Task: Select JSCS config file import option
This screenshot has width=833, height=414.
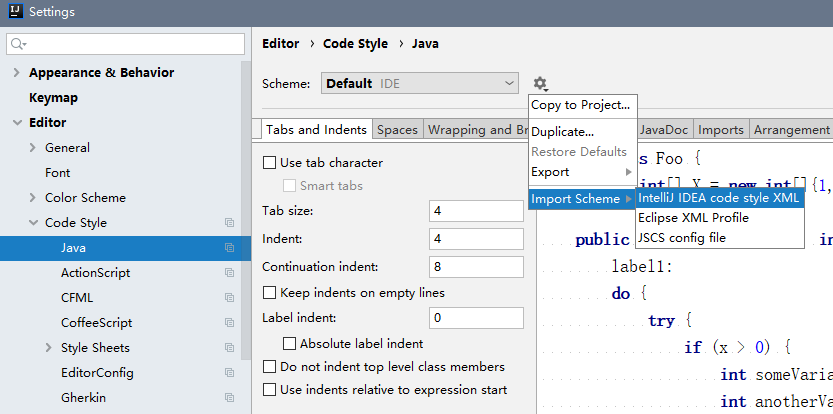Action: [720, 238]
